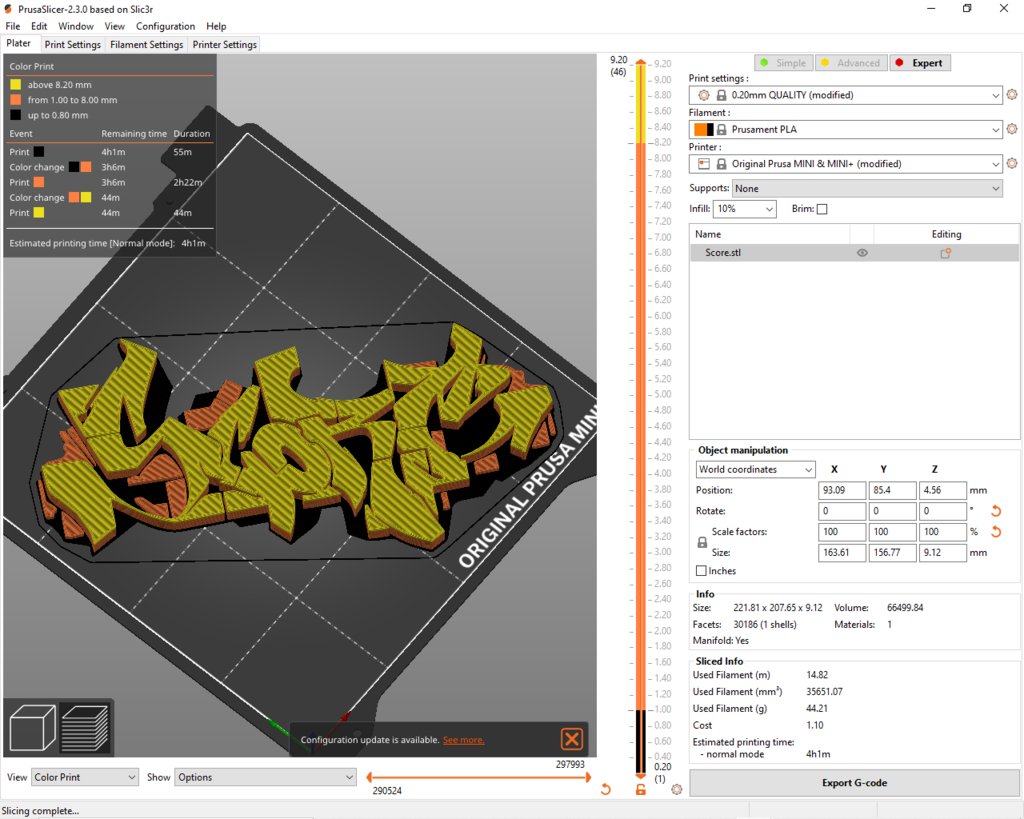The width and height of the screenshot is (1024, 819).
Task: Follow the See more configuration update link
Action: coord(463,740)
